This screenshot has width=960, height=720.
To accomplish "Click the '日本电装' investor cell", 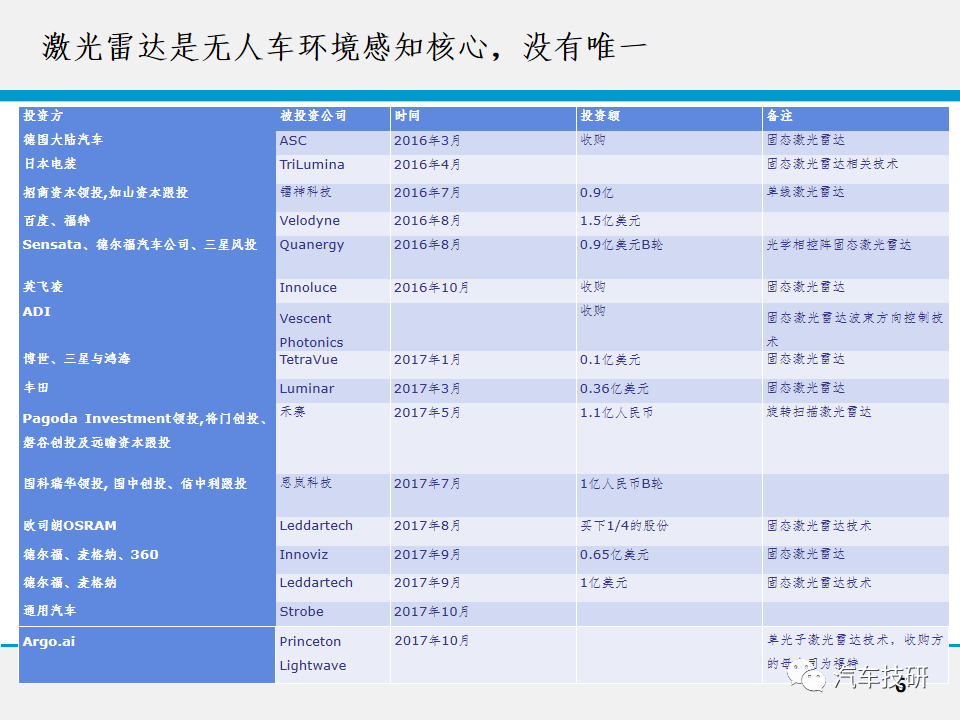I will click(x=147, y=168).
